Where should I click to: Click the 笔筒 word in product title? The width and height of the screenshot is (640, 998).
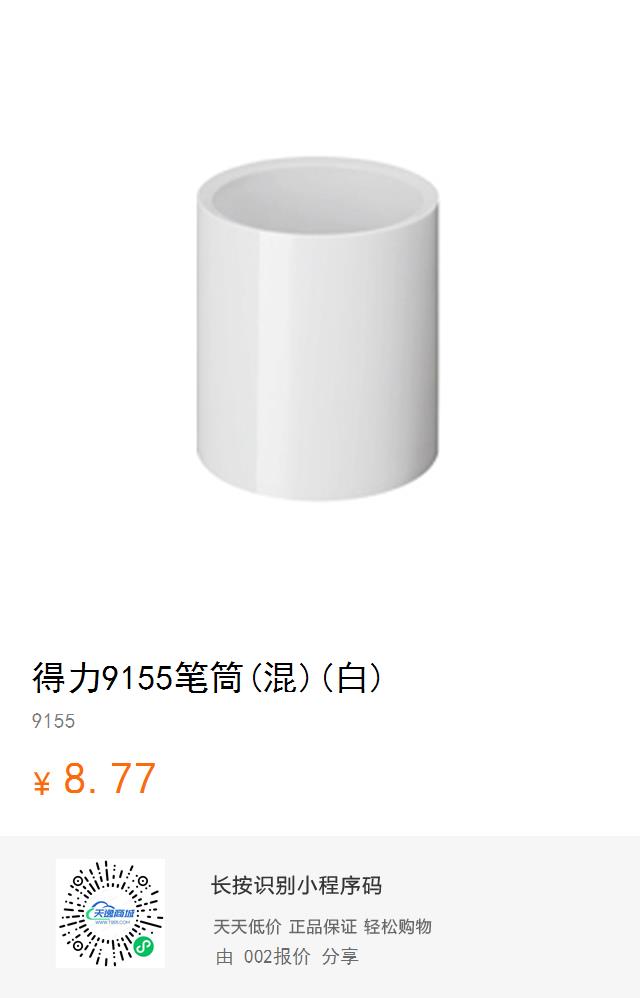point(209,678)
